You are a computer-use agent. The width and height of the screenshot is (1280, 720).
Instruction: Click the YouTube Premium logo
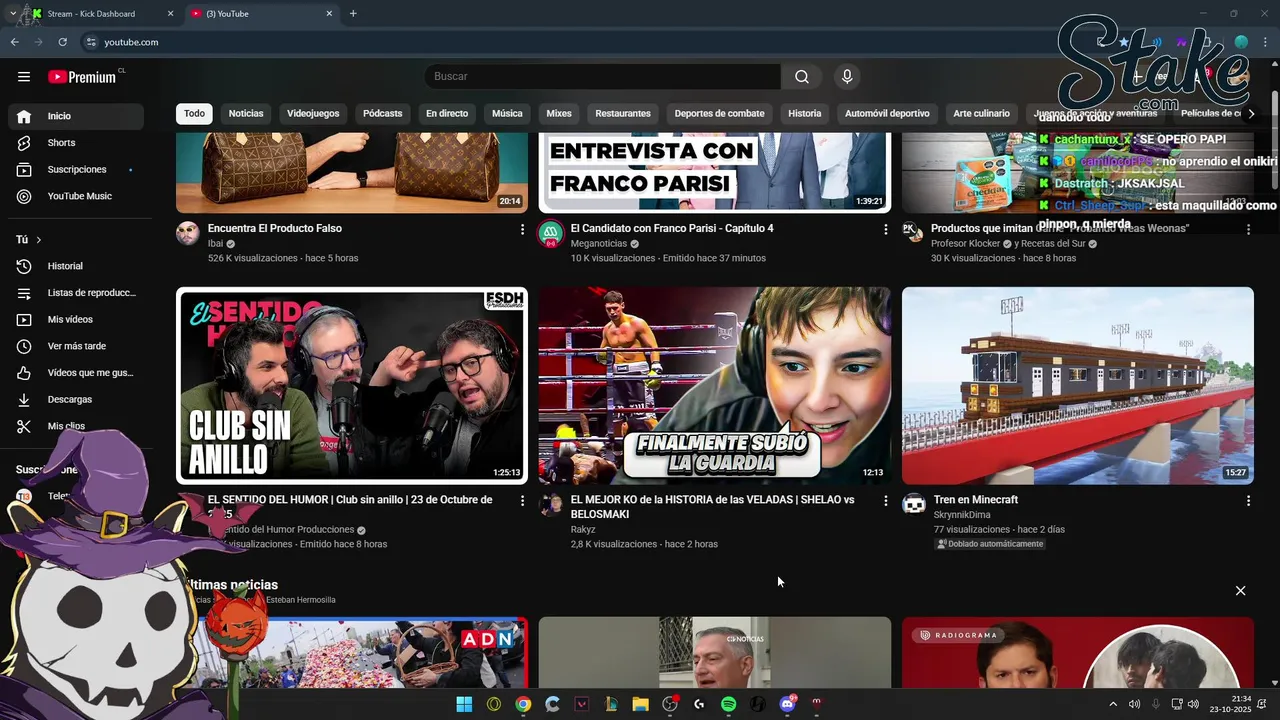coord(82,77)
